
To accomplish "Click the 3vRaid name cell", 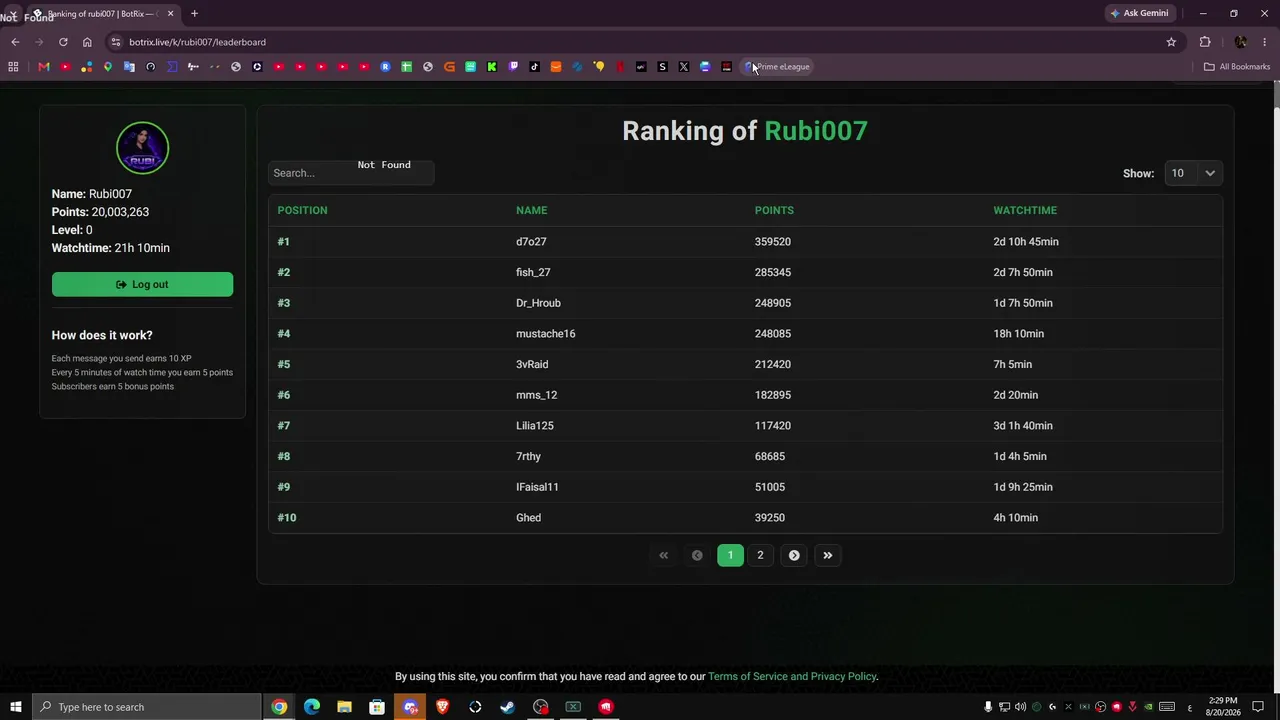I will [x=532, y=364].
